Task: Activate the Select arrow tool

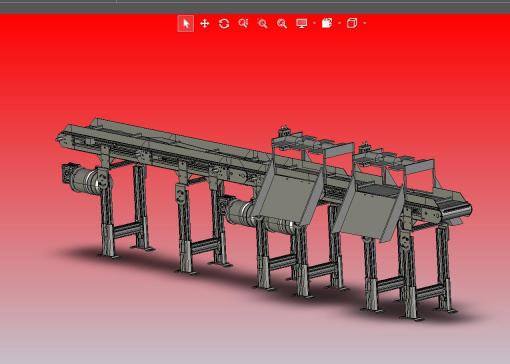Action: 186,23
